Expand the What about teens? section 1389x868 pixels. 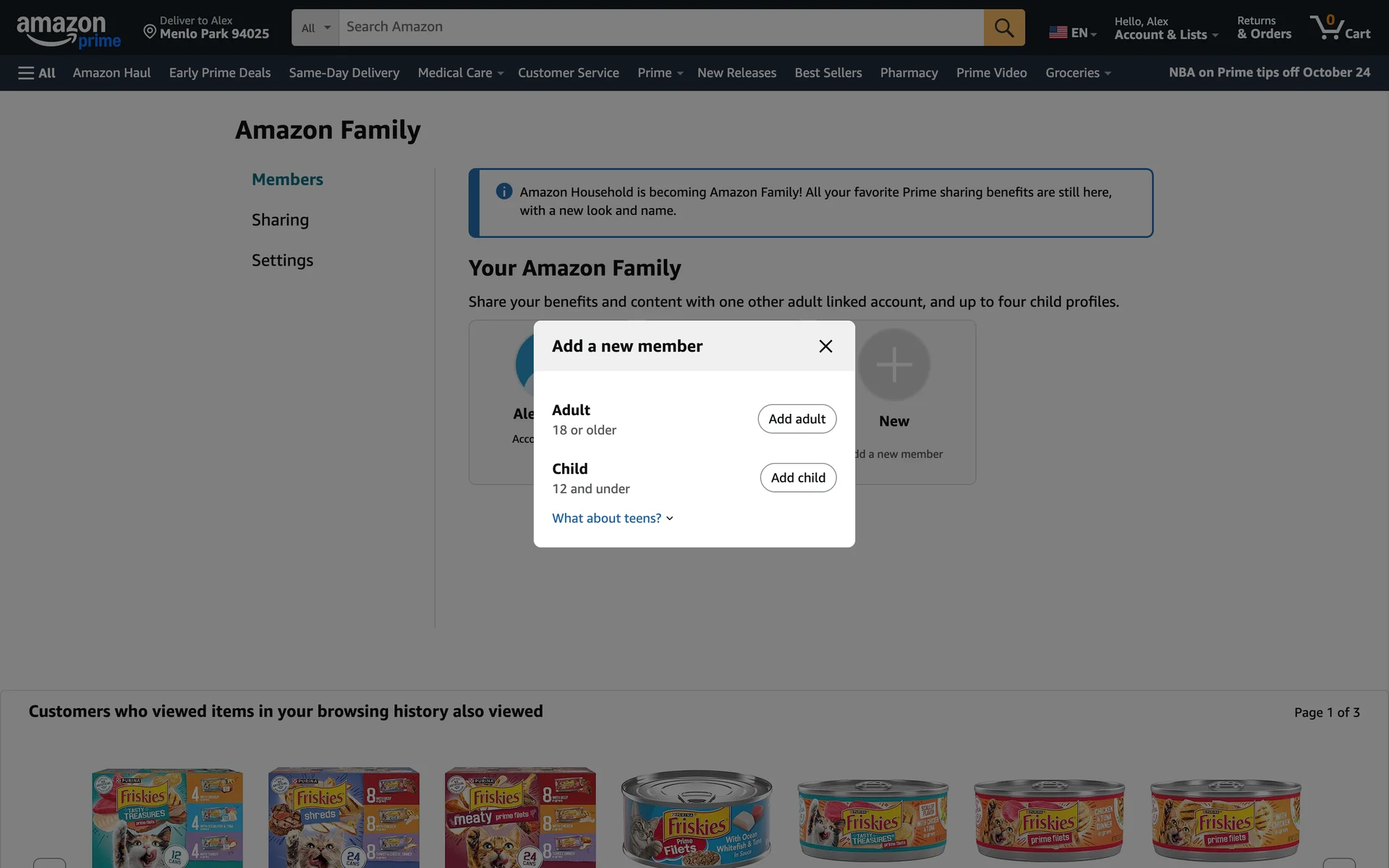coord(612,519)
